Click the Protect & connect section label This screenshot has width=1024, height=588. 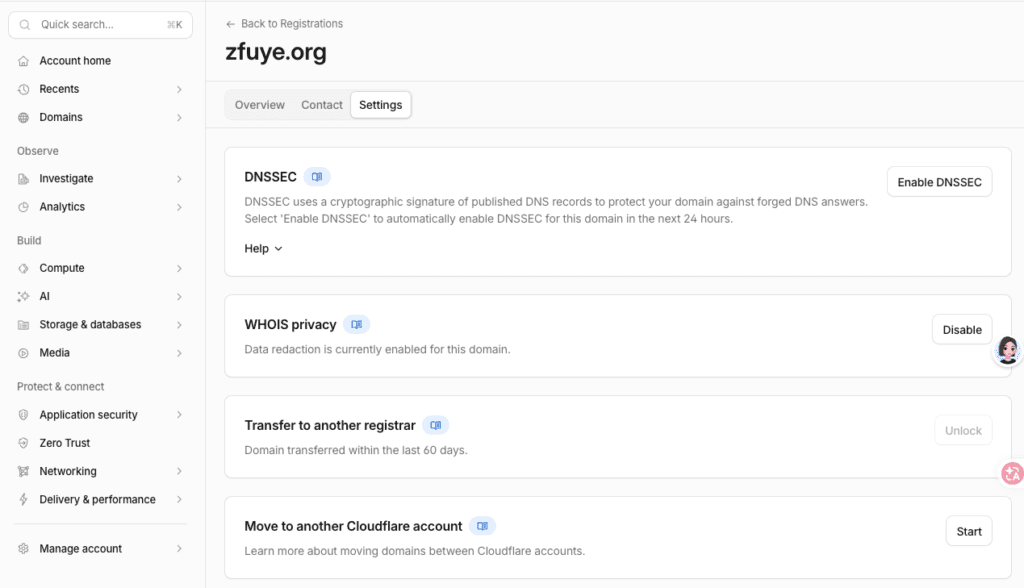[61, 387]
